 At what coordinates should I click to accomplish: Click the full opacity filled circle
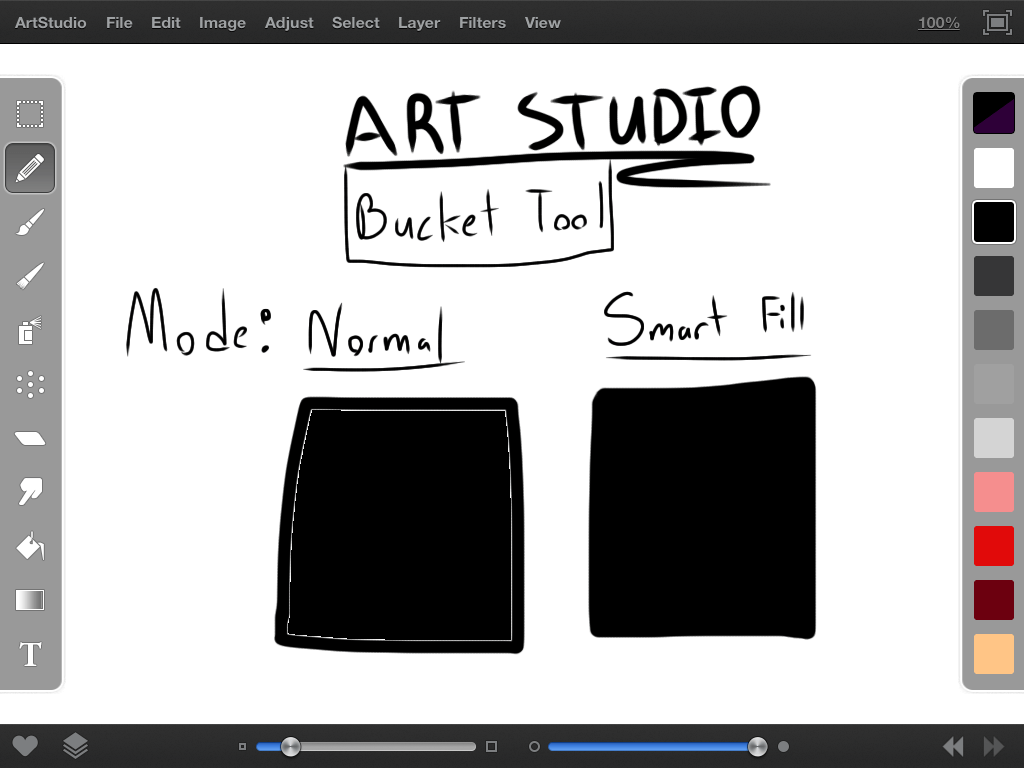tap(784, 746)
